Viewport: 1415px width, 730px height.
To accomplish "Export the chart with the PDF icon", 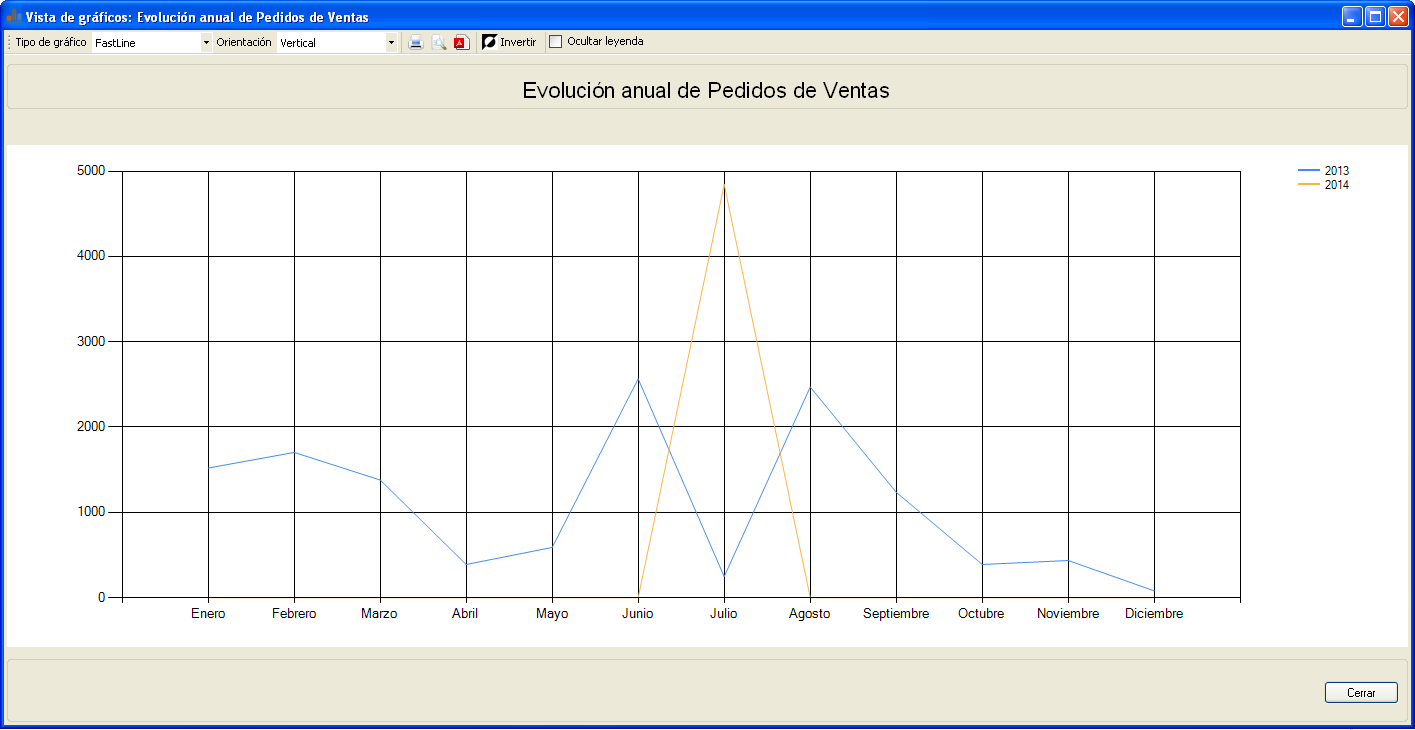I will tap(462, 42).
